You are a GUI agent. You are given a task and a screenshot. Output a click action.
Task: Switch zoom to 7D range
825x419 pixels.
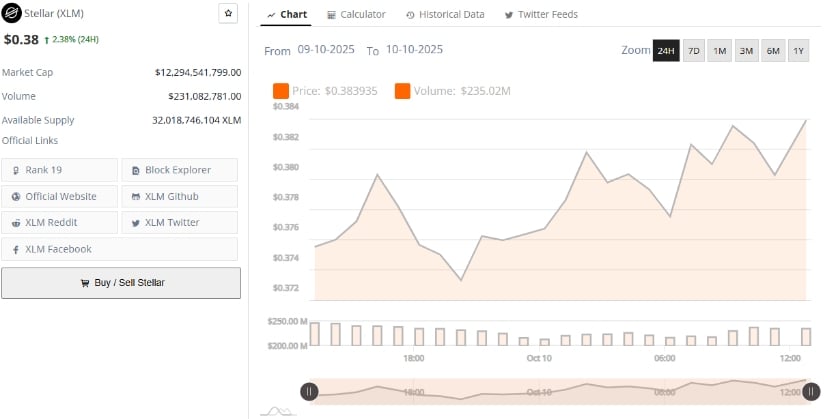pyautogui.click(x=693, y=51)
